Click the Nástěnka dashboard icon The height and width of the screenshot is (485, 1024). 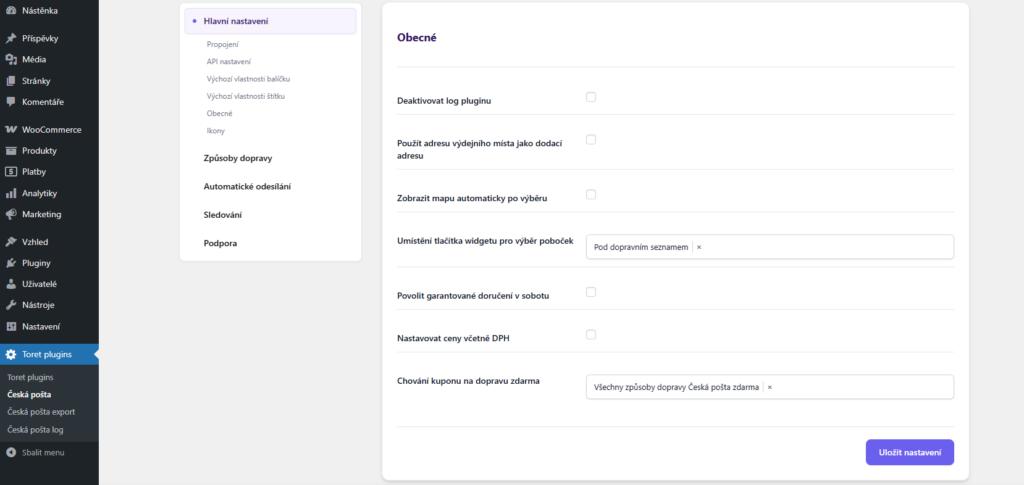[x=10, y=10]
